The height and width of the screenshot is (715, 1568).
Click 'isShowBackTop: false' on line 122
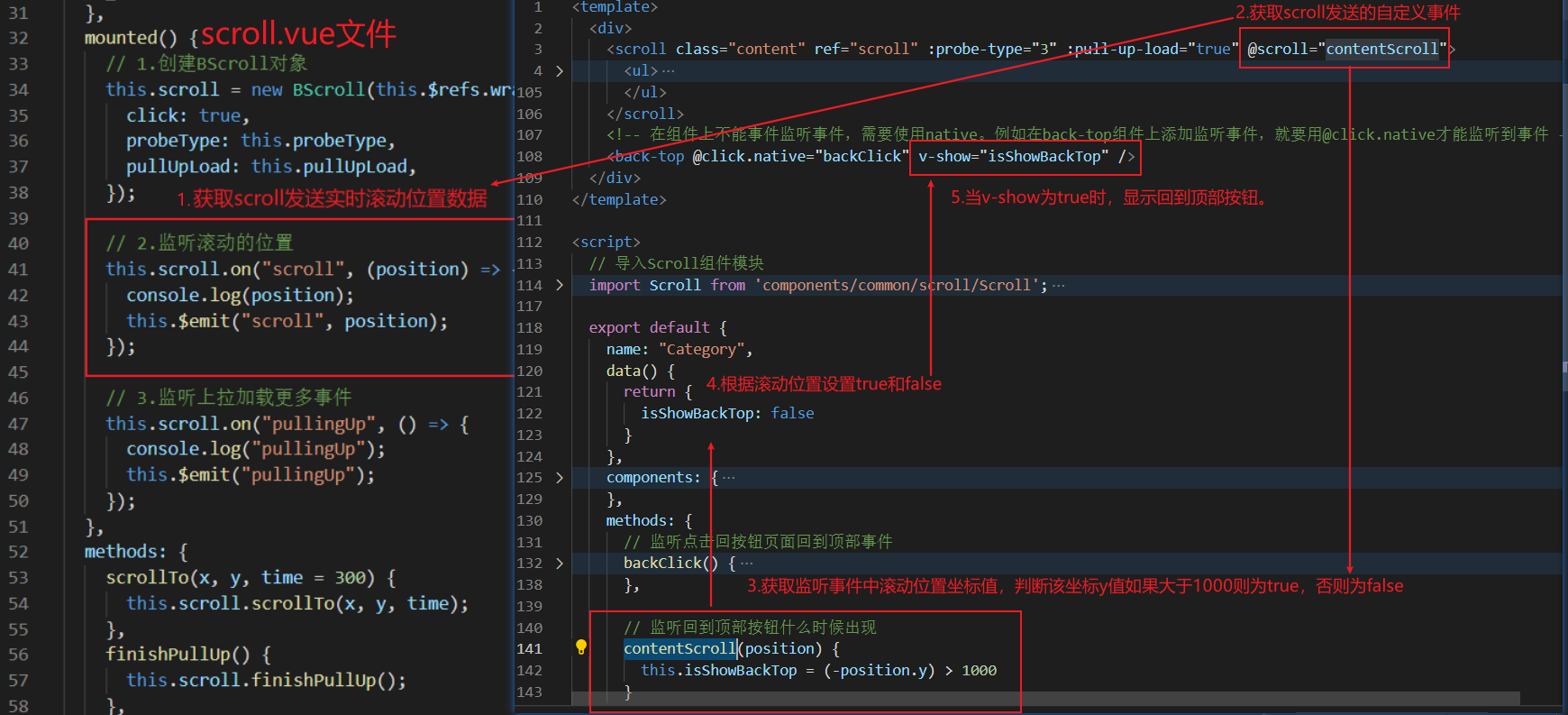[x=727, y=414]
